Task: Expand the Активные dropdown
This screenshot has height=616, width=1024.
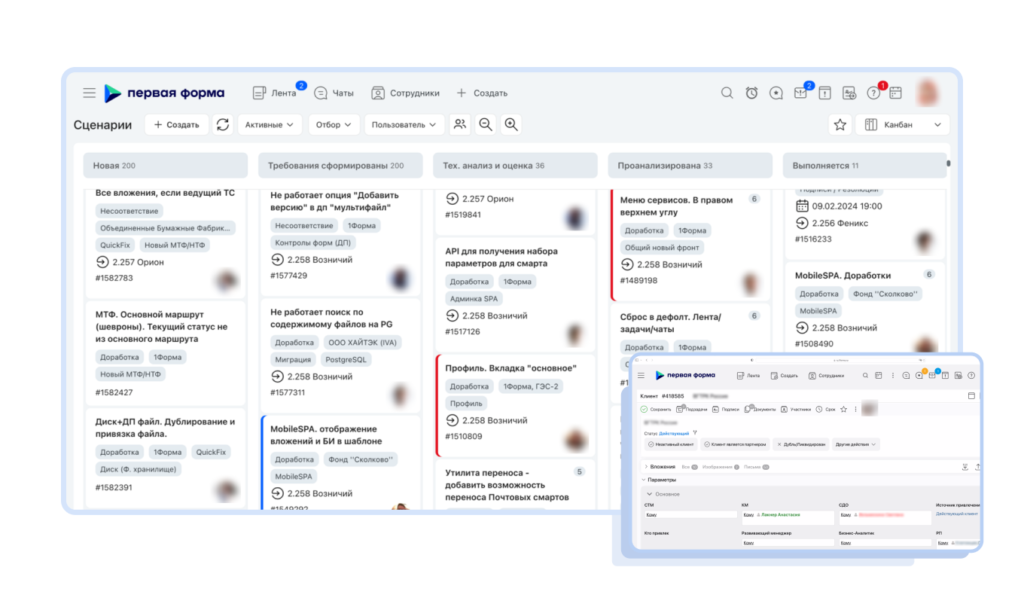Action: (269, 124)
